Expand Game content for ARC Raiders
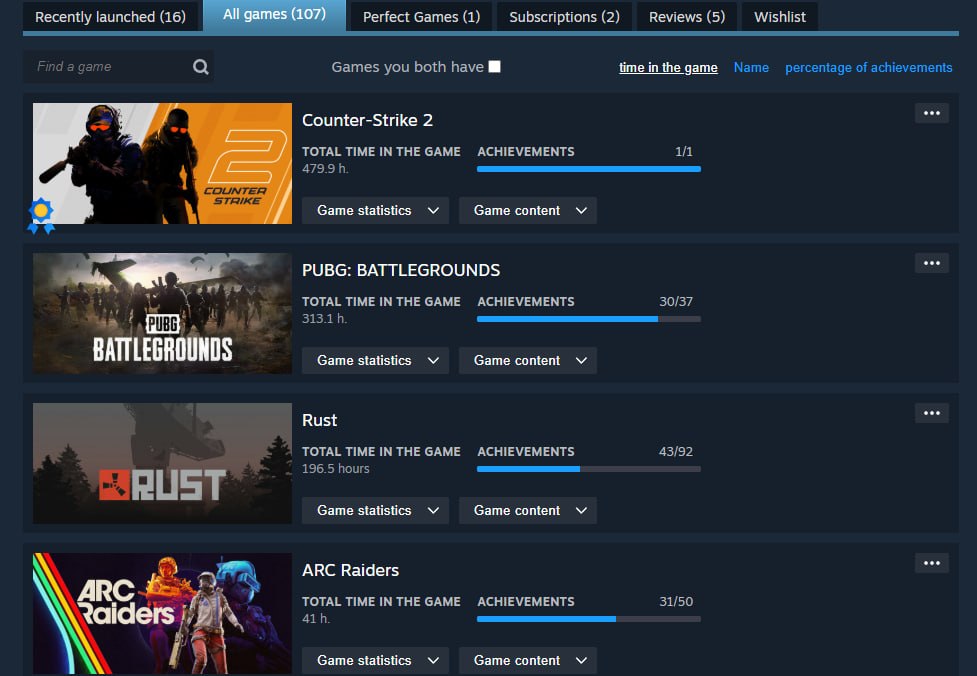 tap(528, 660)
